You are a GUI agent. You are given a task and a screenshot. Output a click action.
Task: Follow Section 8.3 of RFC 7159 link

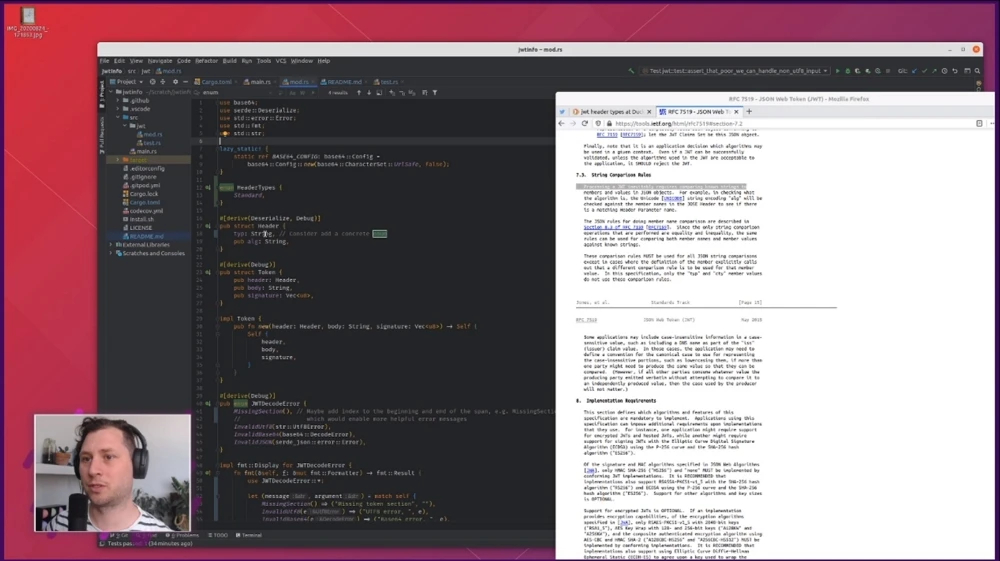point(614,227)
